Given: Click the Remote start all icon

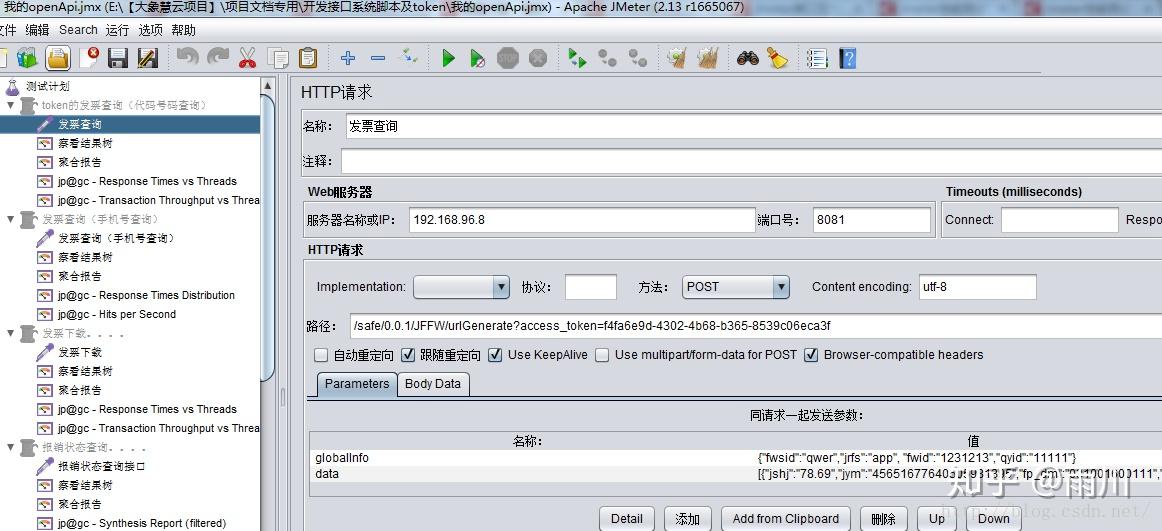Looking at the screenshot, I should click(x=577, y=58).
